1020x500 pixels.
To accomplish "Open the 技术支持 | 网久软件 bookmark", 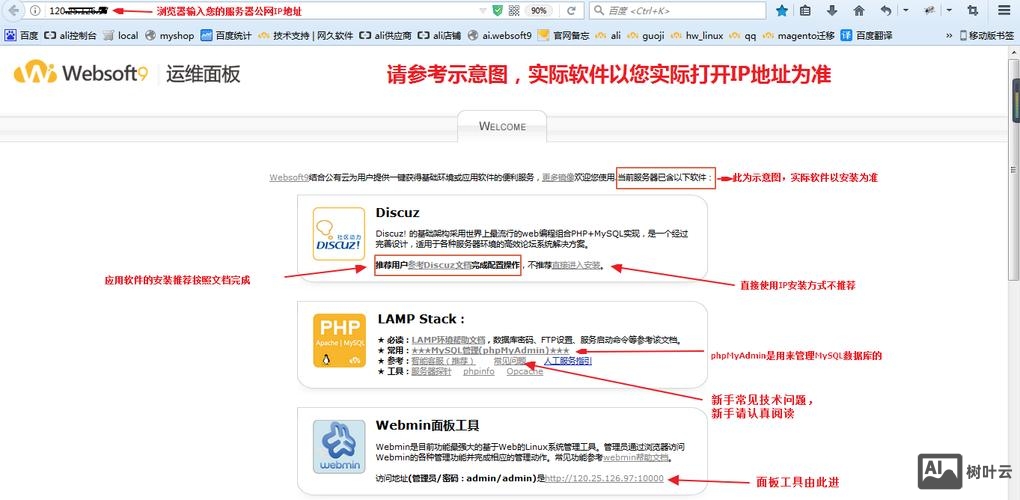I will [x=305, y=36].
